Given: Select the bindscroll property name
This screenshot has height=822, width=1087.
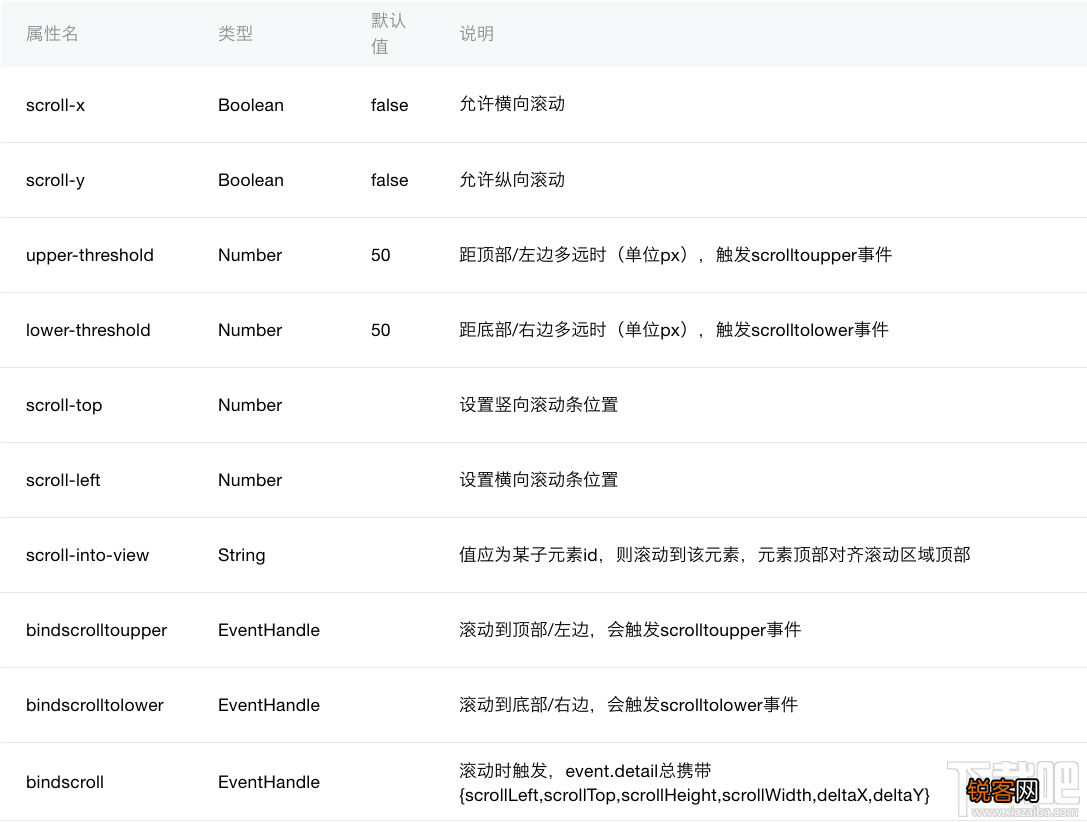Looking at the screenshot, I should point(65,782).
